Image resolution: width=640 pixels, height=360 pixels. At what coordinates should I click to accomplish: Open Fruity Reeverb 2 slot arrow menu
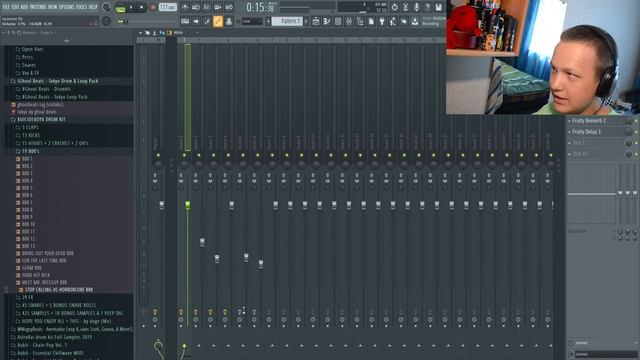[x=569, y=121]
